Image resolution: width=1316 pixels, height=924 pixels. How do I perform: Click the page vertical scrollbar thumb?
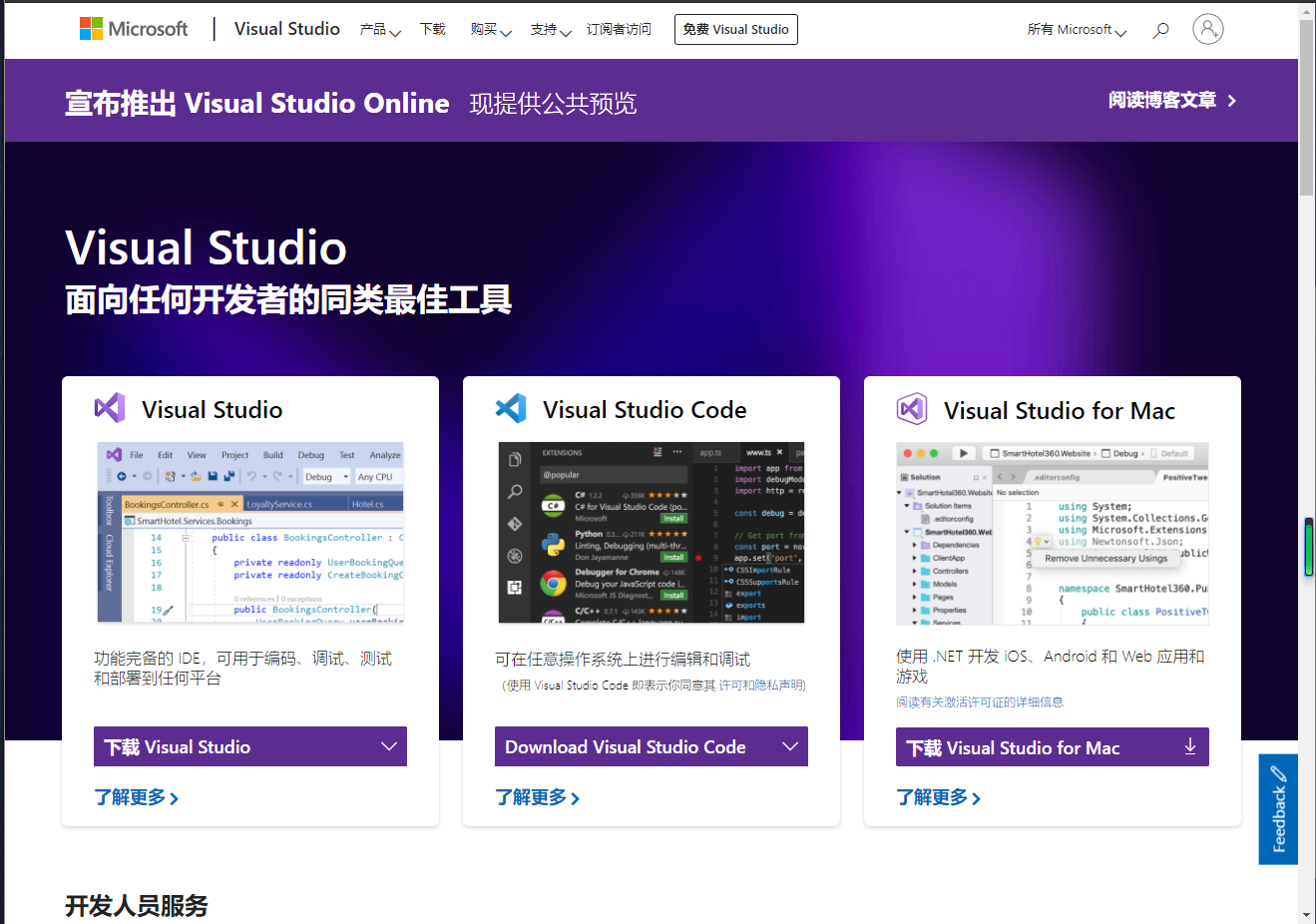click(1307, 108)
